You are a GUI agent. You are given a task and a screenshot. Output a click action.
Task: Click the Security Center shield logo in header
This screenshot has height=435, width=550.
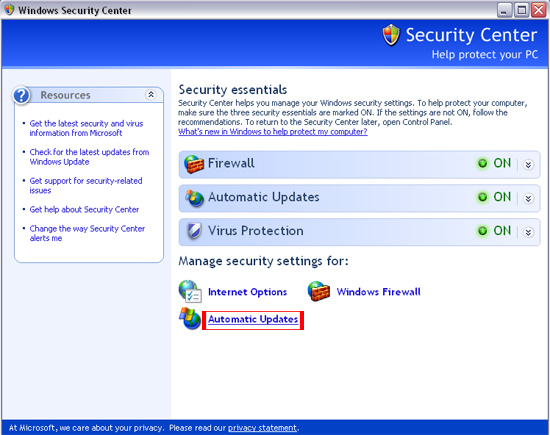pos(391,35)
